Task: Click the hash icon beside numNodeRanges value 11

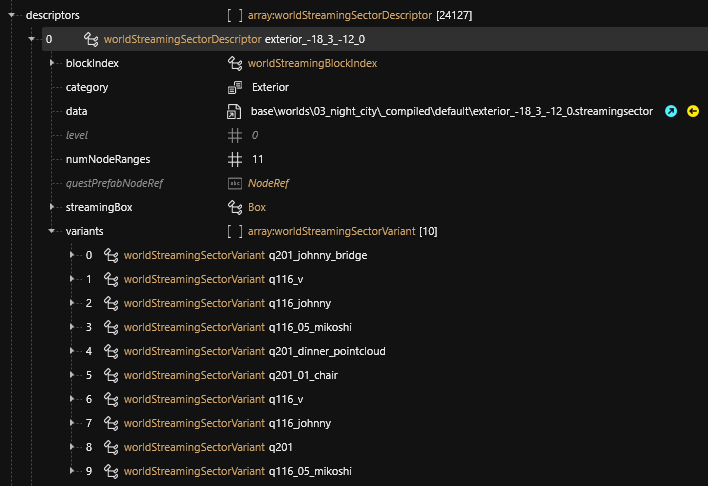Action: pyautogui.click(x=235, y=159)
